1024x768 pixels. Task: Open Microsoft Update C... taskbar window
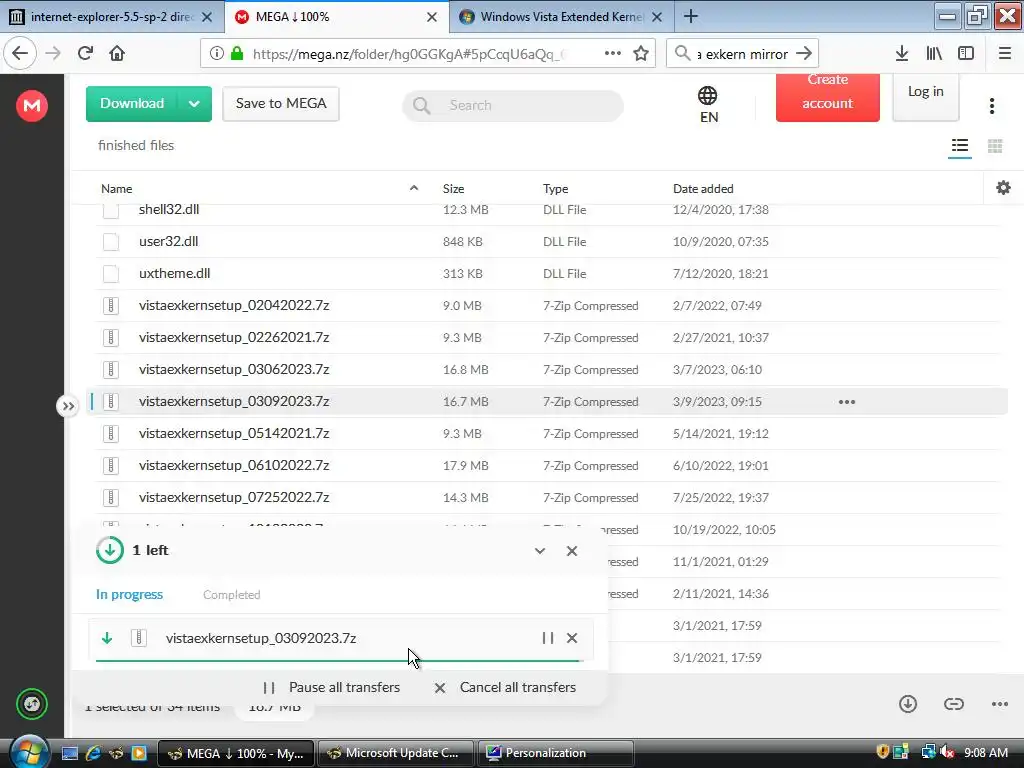[397, 753]
